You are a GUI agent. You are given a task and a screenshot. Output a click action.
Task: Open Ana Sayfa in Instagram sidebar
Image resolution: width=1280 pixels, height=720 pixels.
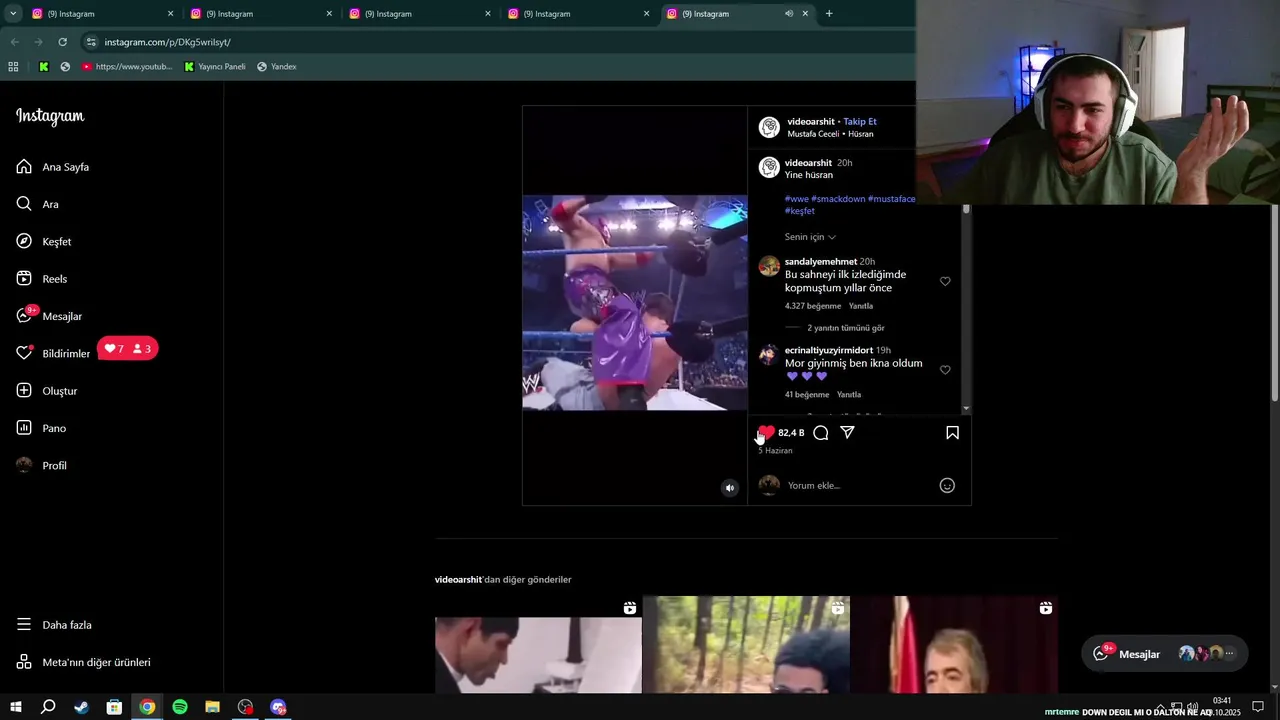53,167
